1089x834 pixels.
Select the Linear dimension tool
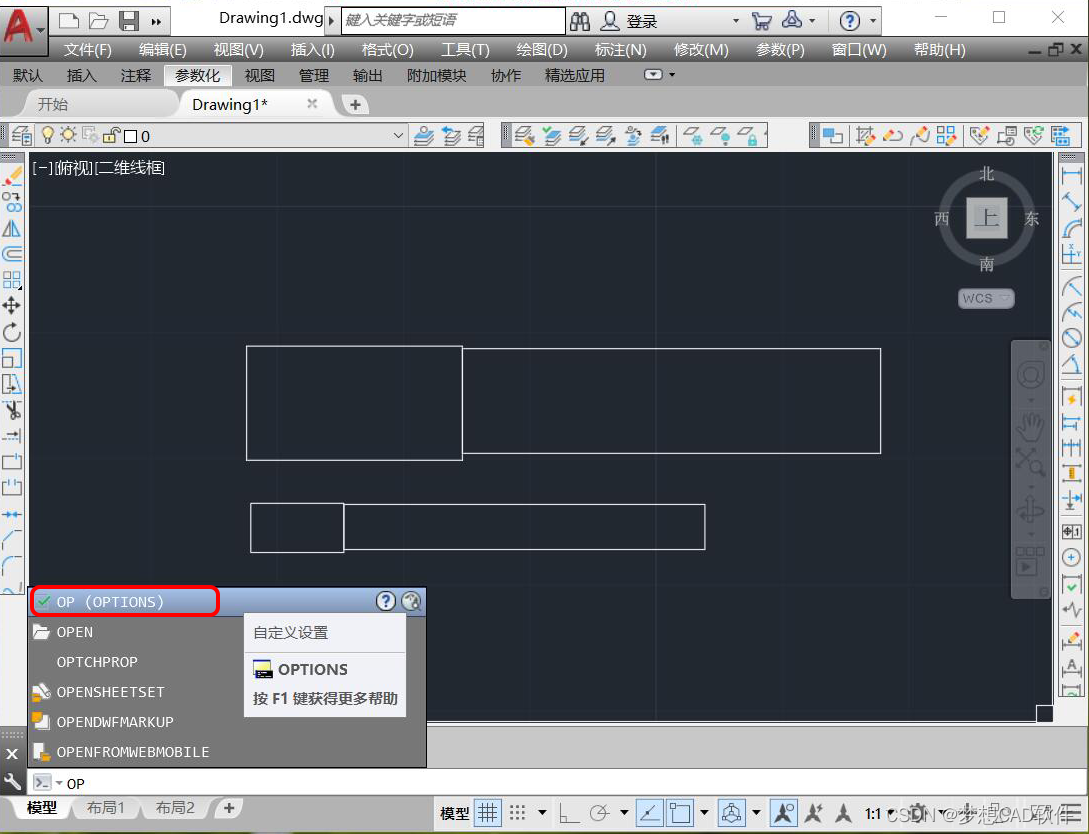point(1072,176)
